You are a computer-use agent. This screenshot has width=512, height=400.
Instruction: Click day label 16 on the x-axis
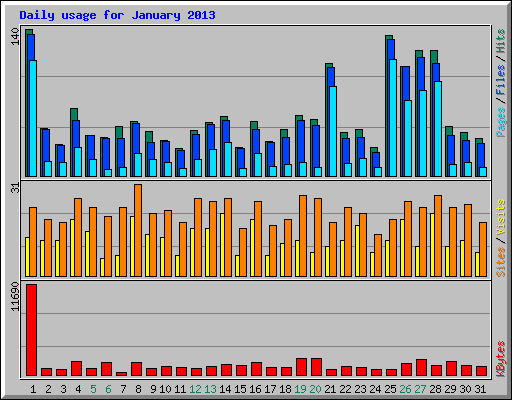[x=255, y=389]
